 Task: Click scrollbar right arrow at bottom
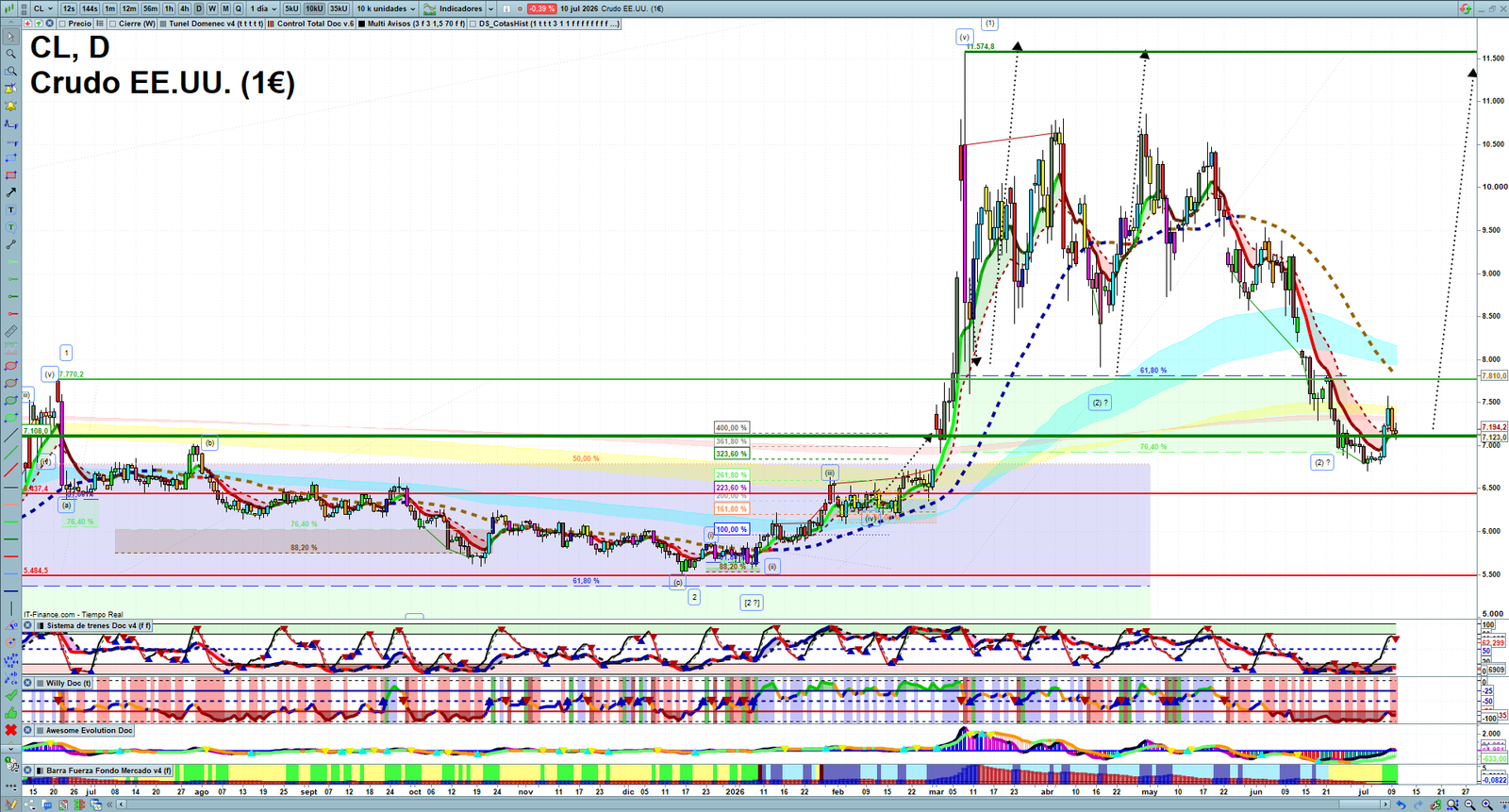click(1385, 804)
